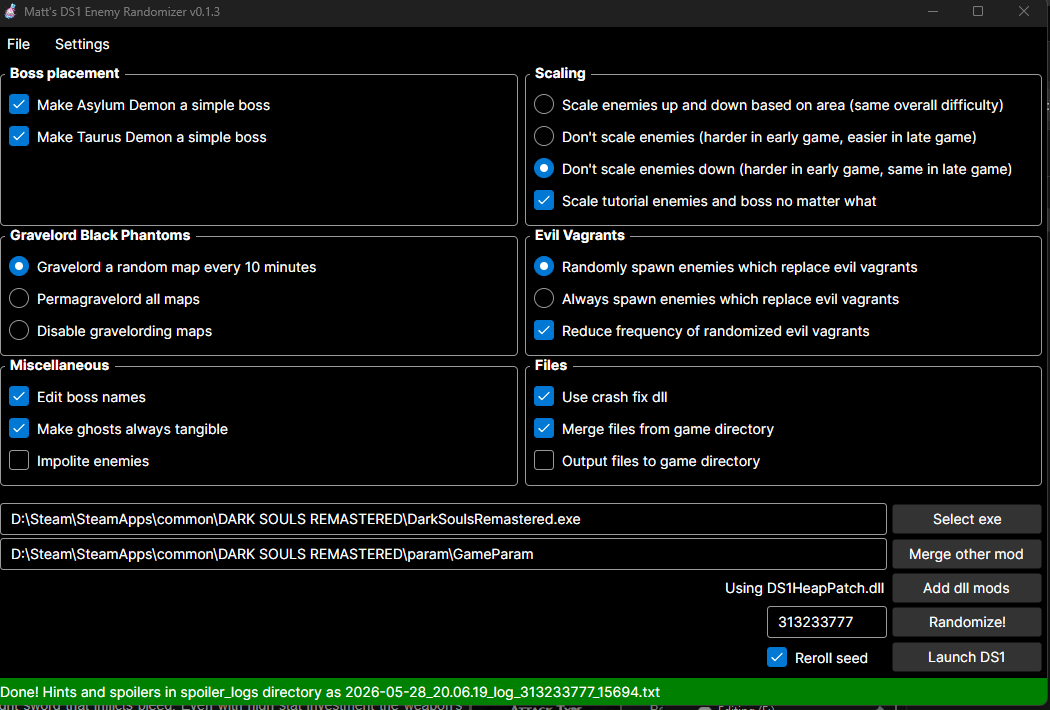Click the Launch DS1 button
Image resolution: width=1050 pixels, height=710 pixels.
[x=966, y=657]
